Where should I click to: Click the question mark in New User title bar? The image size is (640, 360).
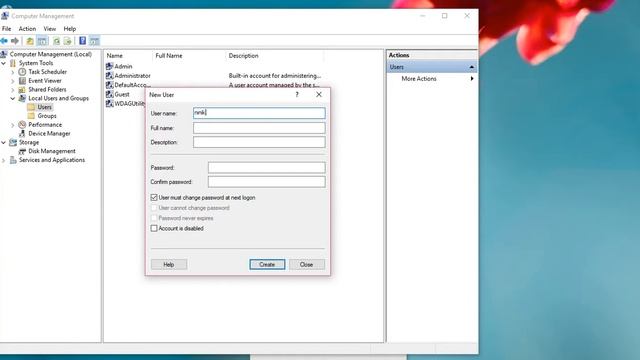[297, 94]
